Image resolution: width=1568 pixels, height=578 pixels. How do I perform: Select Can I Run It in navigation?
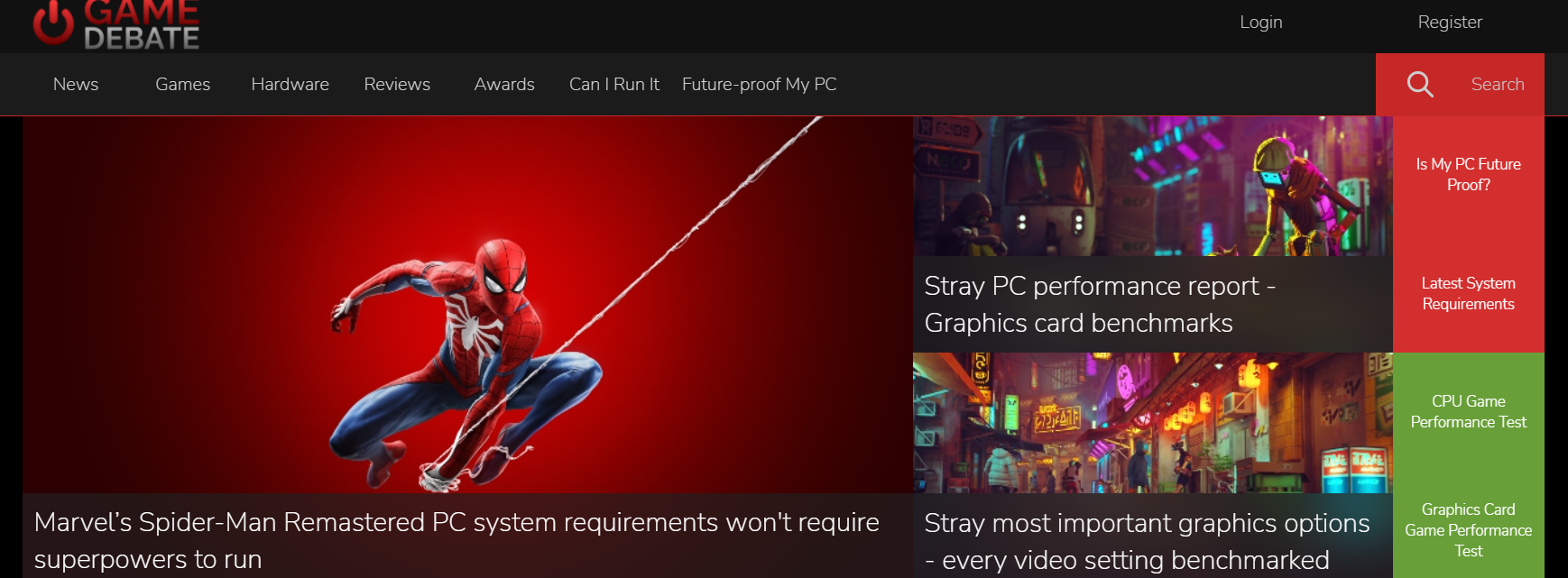pyautogui.click(x=614, y=84)
